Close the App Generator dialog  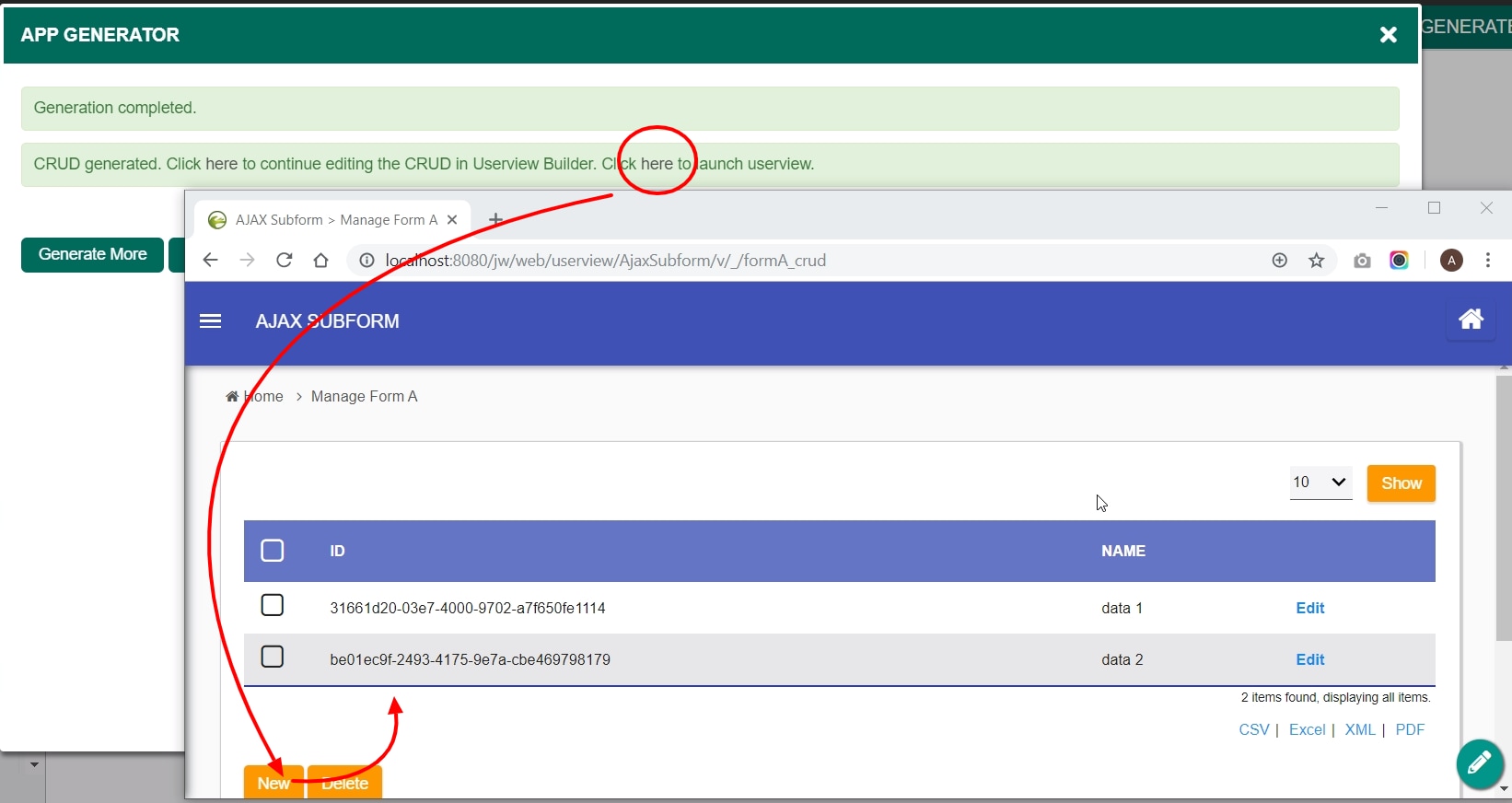[1389, 35]
